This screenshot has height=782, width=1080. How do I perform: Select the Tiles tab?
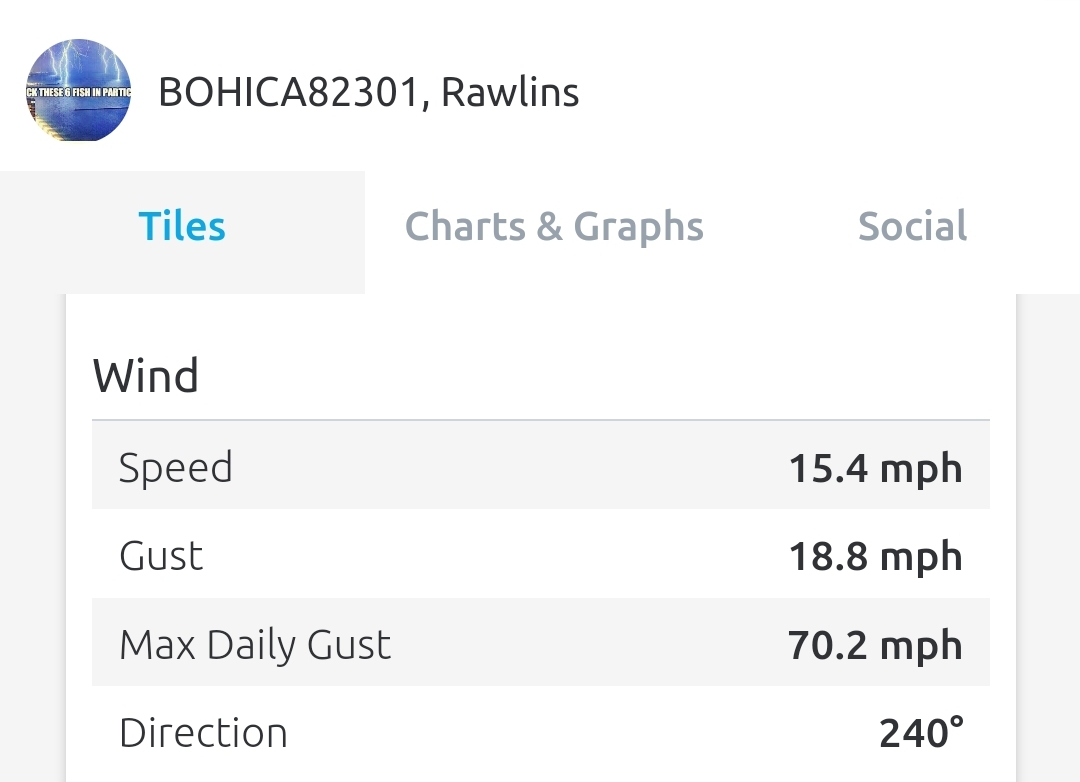pyautogui.click(x=182, y=227)
